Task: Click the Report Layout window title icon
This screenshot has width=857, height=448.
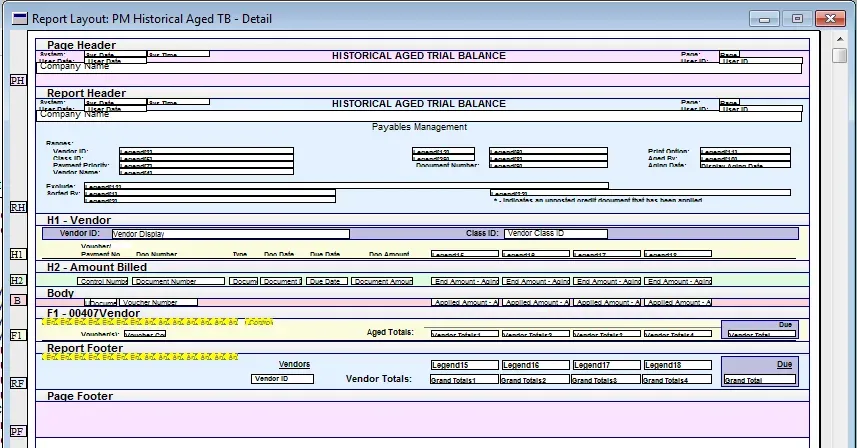Action: [x=18, y=18]
